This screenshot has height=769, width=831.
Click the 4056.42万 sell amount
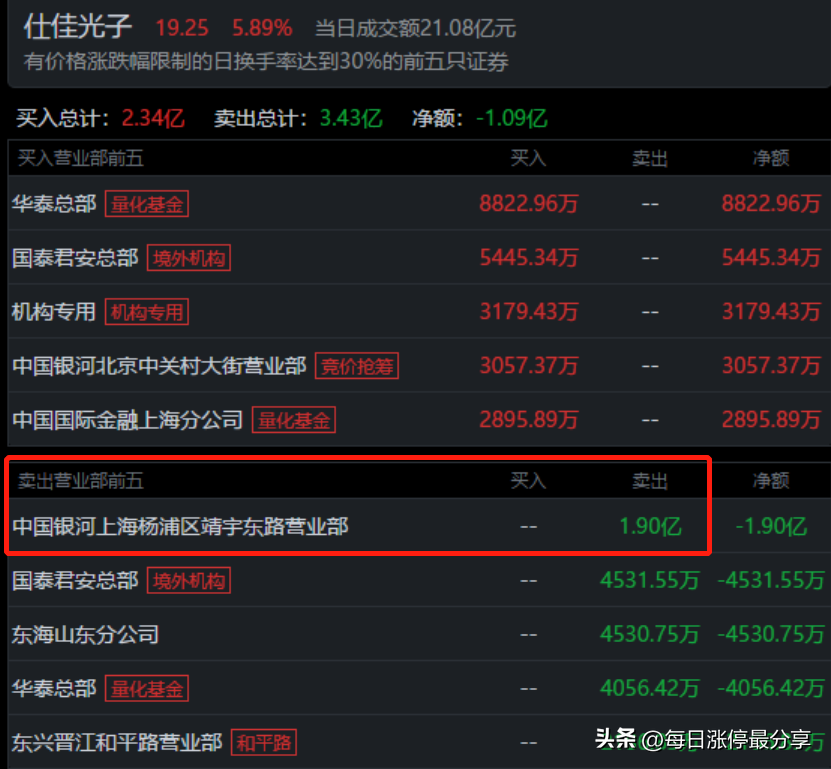pos(649,688)
